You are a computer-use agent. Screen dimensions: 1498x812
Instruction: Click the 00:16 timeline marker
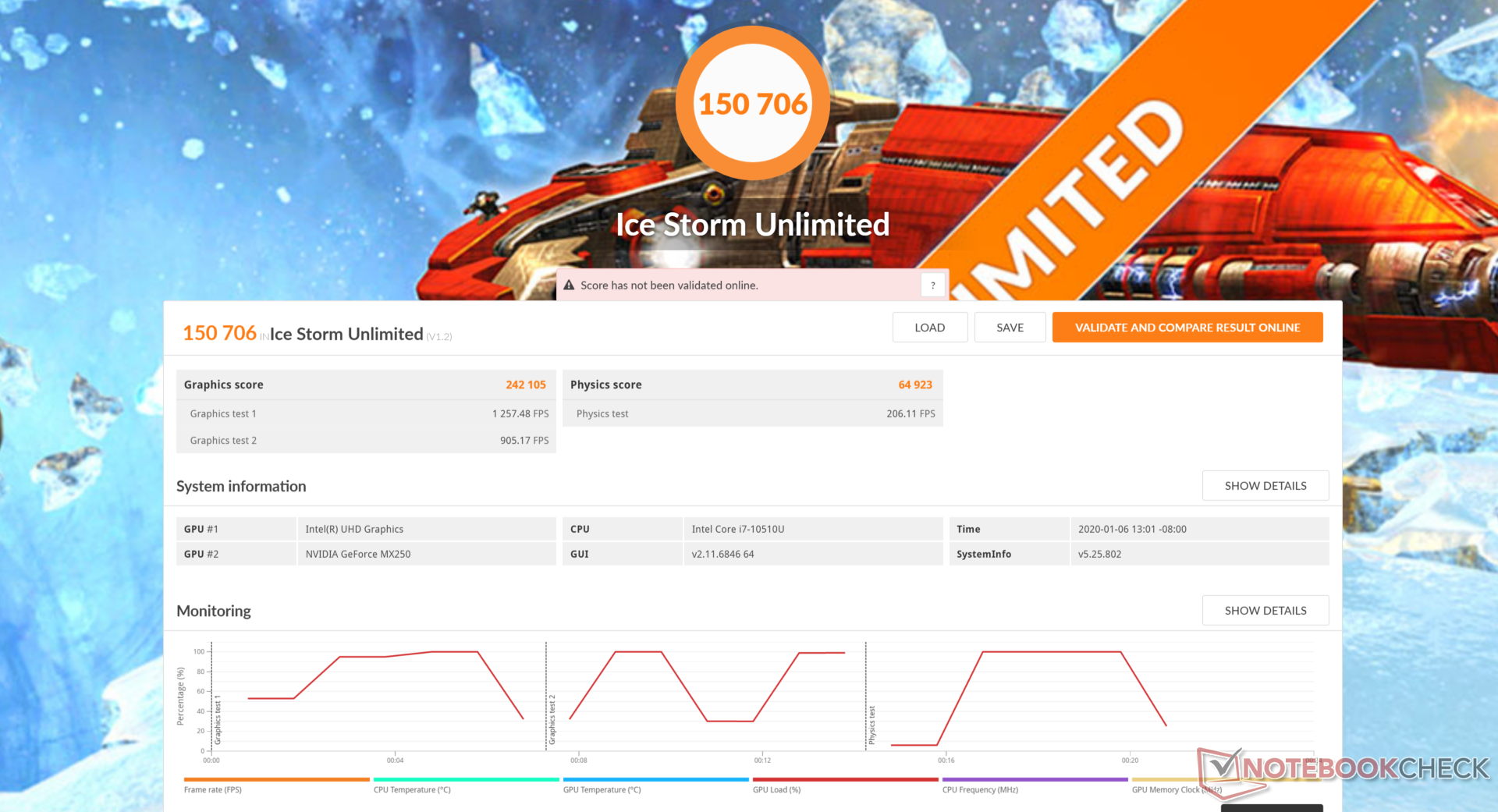[x=946, y=760]
